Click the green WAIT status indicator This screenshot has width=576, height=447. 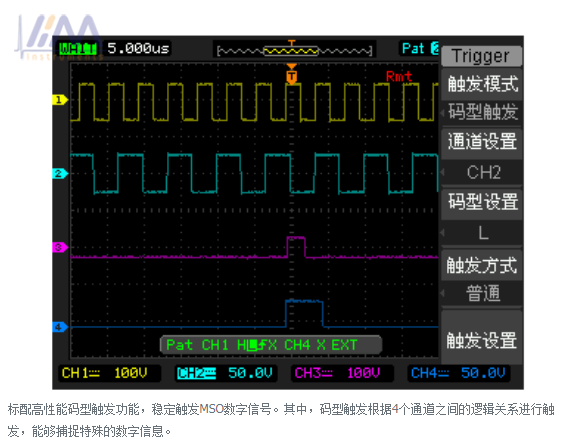(78, 48)
